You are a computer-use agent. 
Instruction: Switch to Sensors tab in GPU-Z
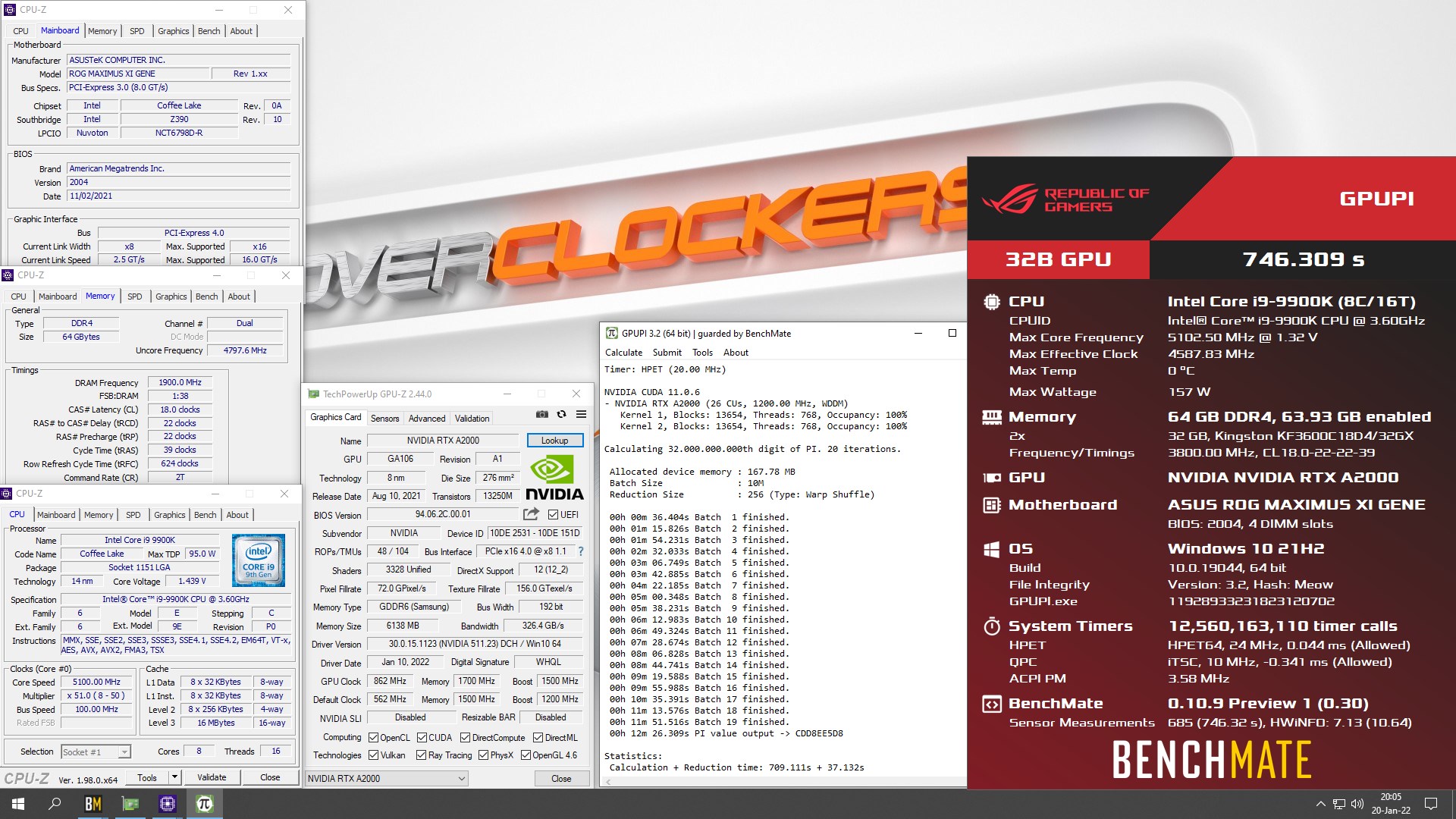coord(384,419)
